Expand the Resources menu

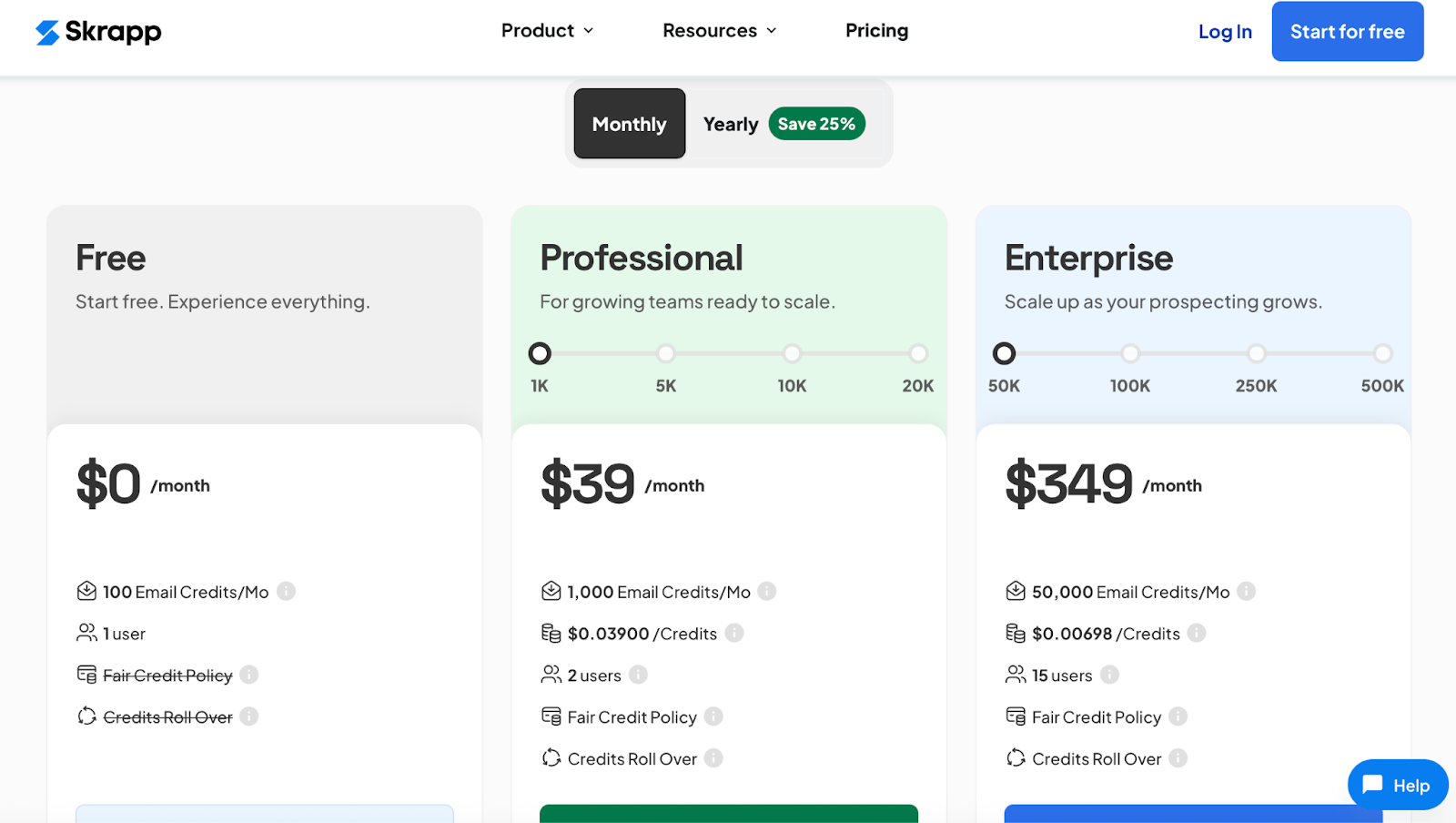point(719,30)
